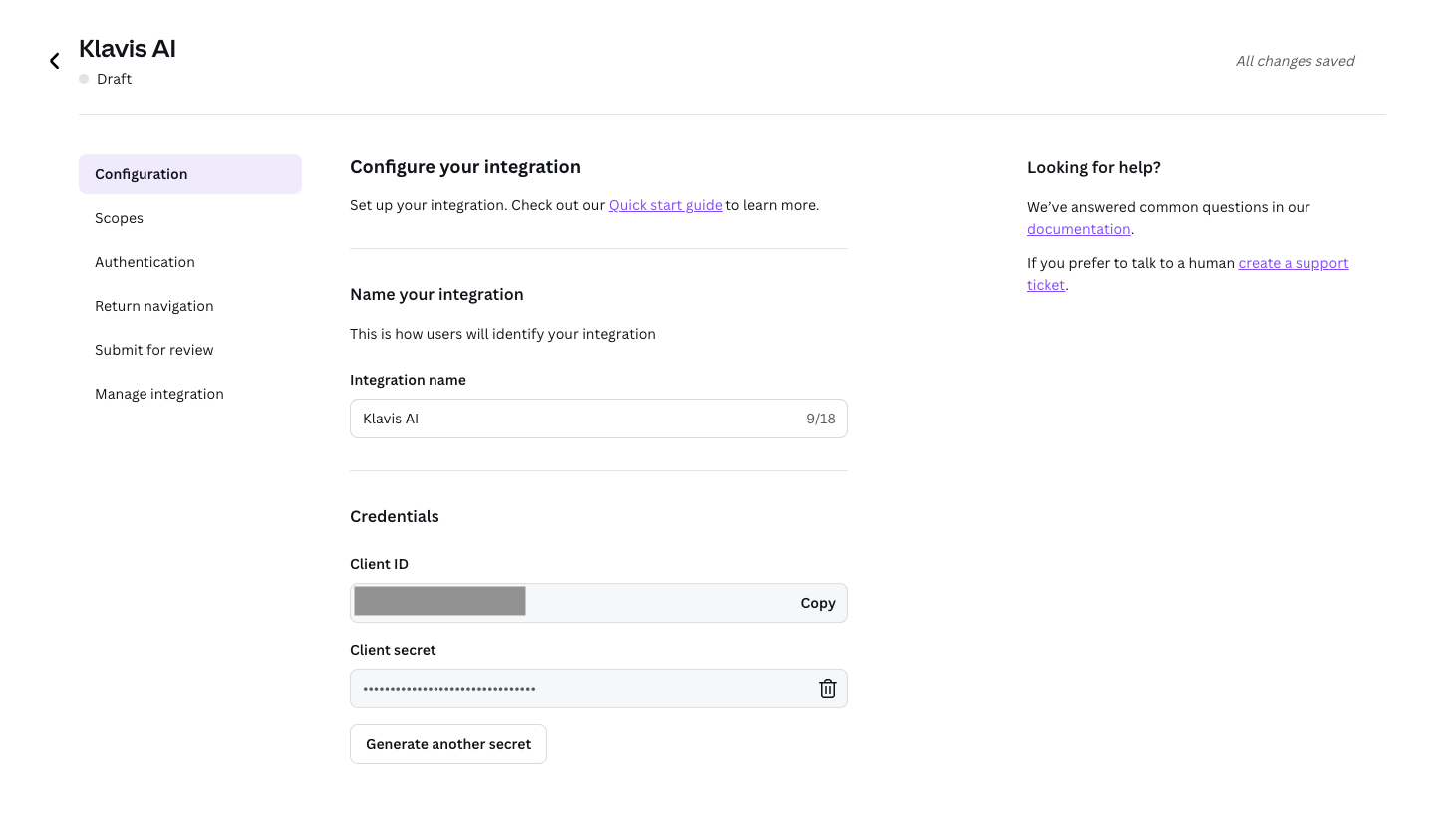Screen dimensions: 1451x840
Task: Click Generate another secret button
Action: pyautogui.click(x=448, y=744)
